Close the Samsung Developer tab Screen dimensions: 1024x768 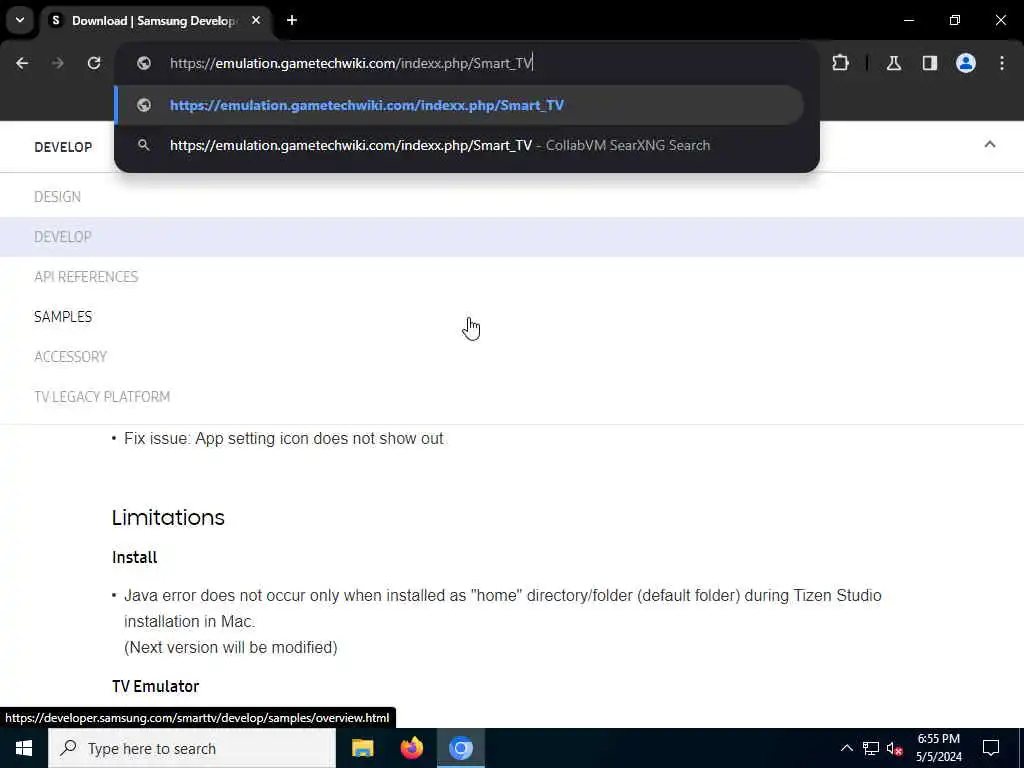(256, 20)
